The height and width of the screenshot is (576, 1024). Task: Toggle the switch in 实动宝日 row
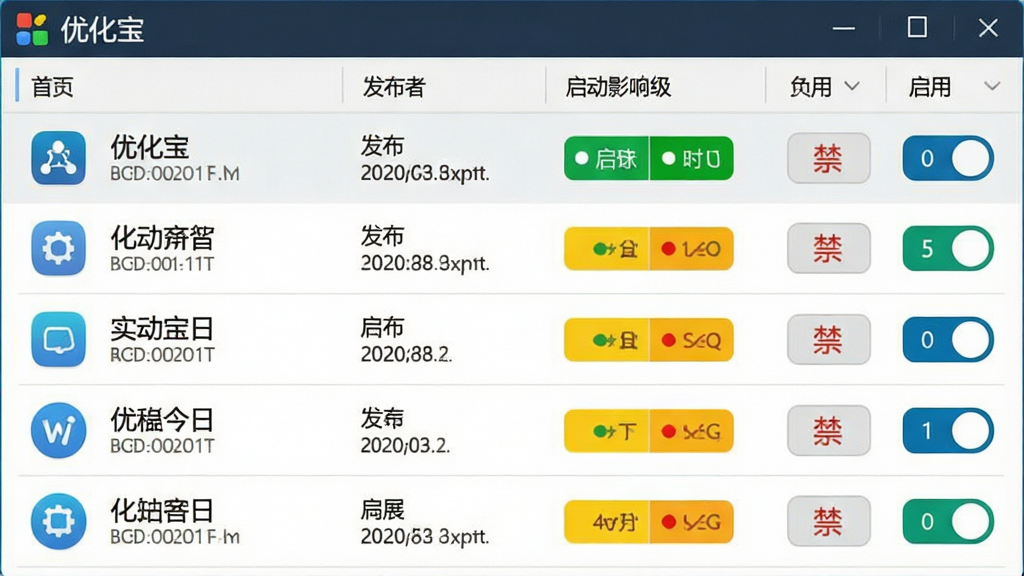[x=948, y=340]
